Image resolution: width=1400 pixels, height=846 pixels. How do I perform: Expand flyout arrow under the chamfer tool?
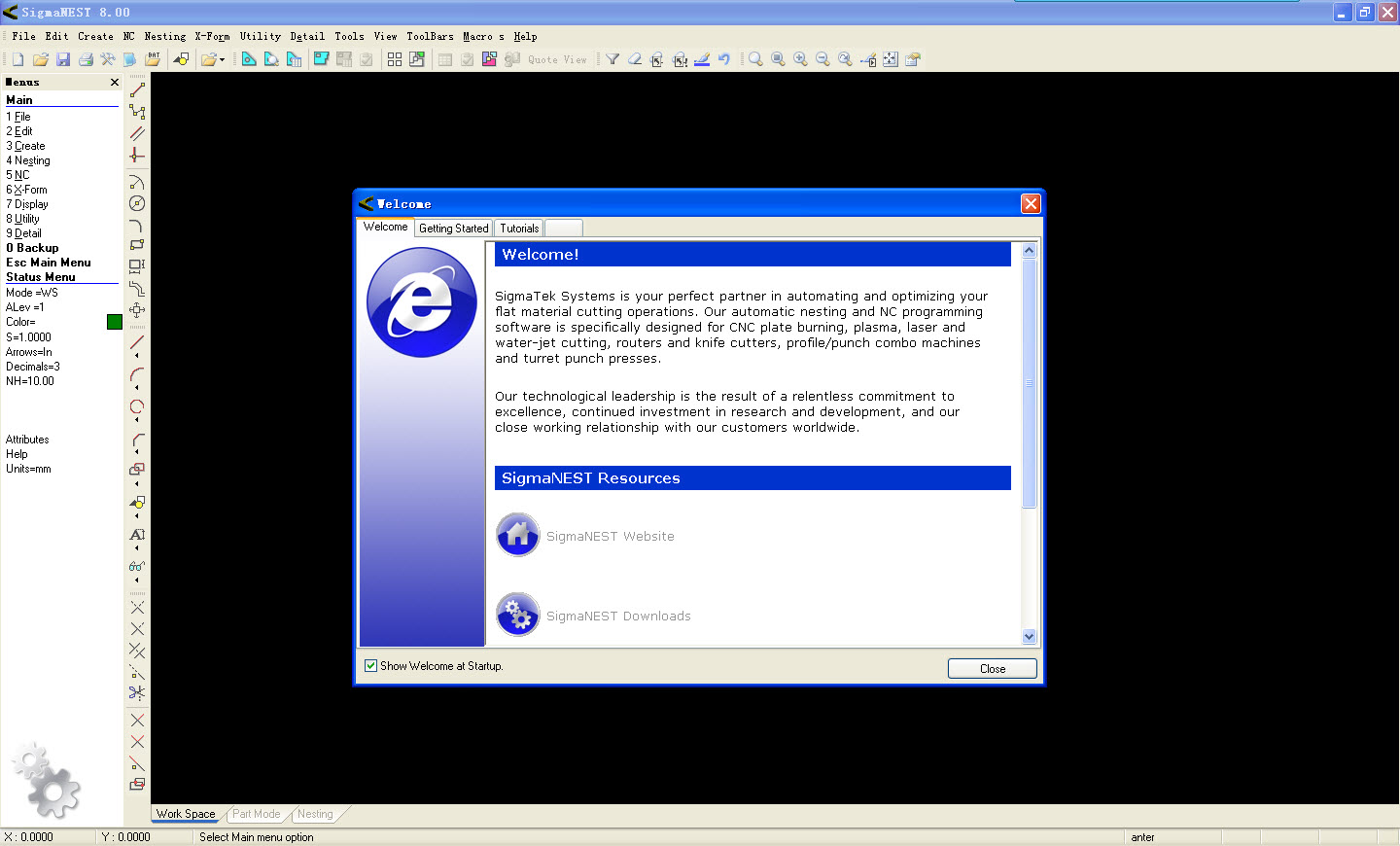coord(137,452)
